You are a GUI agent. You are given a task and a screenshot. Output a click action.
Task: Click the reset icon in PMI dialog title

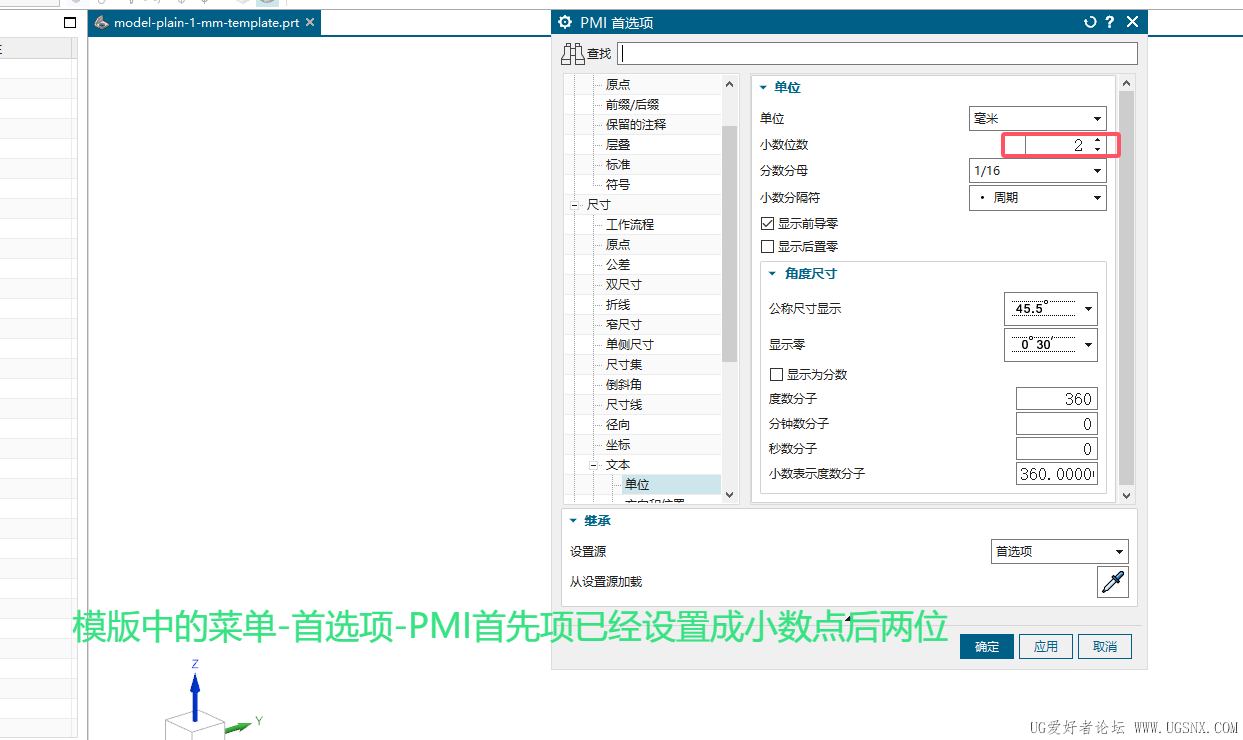pyautogui.click(x=1090, y=22)
